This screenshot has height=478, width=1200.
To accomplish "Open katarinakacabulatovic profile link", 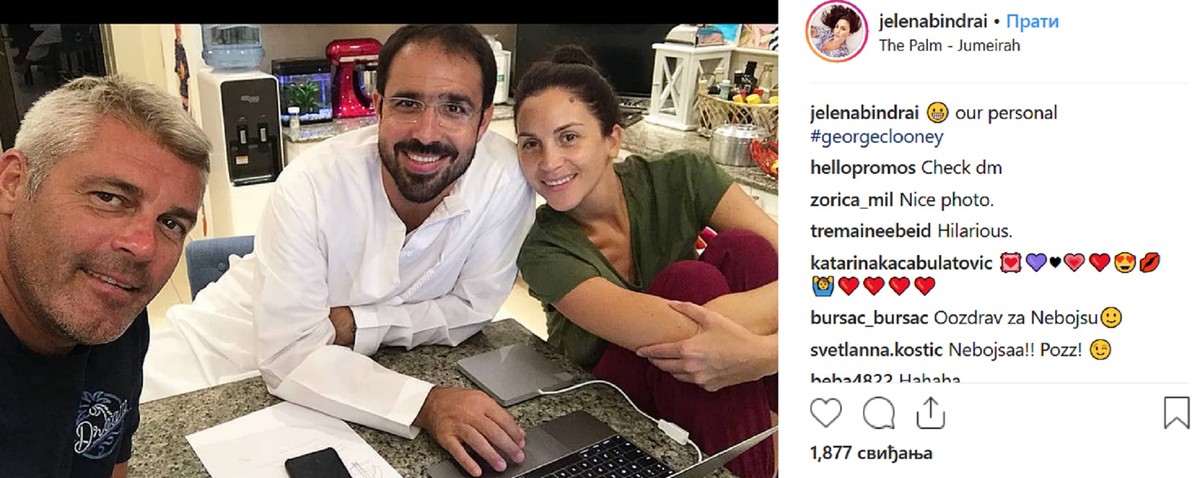I will 900,262.
